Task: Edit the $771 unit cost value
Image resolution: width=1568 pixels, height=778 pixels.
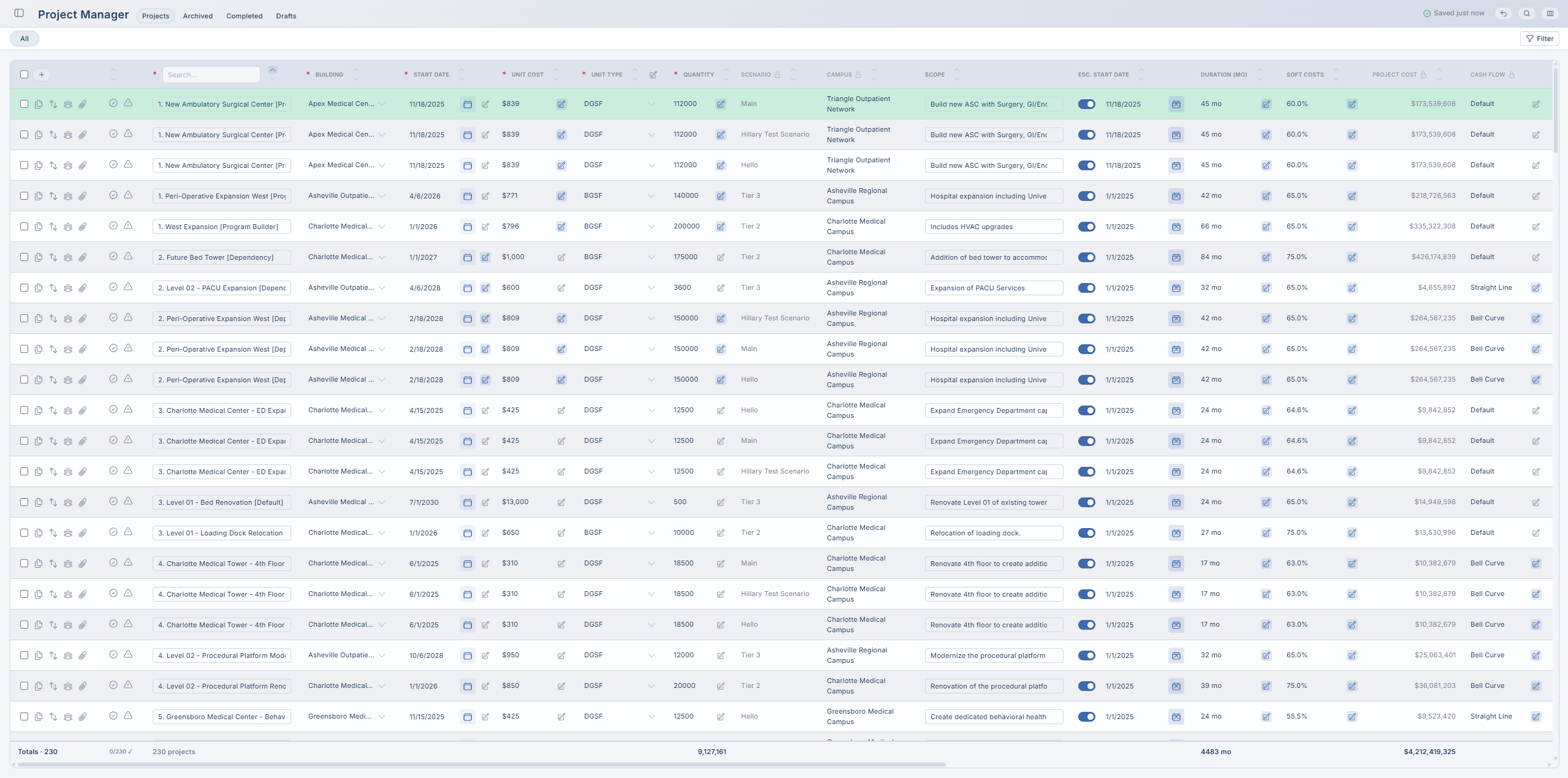Action: pos(561,196)
